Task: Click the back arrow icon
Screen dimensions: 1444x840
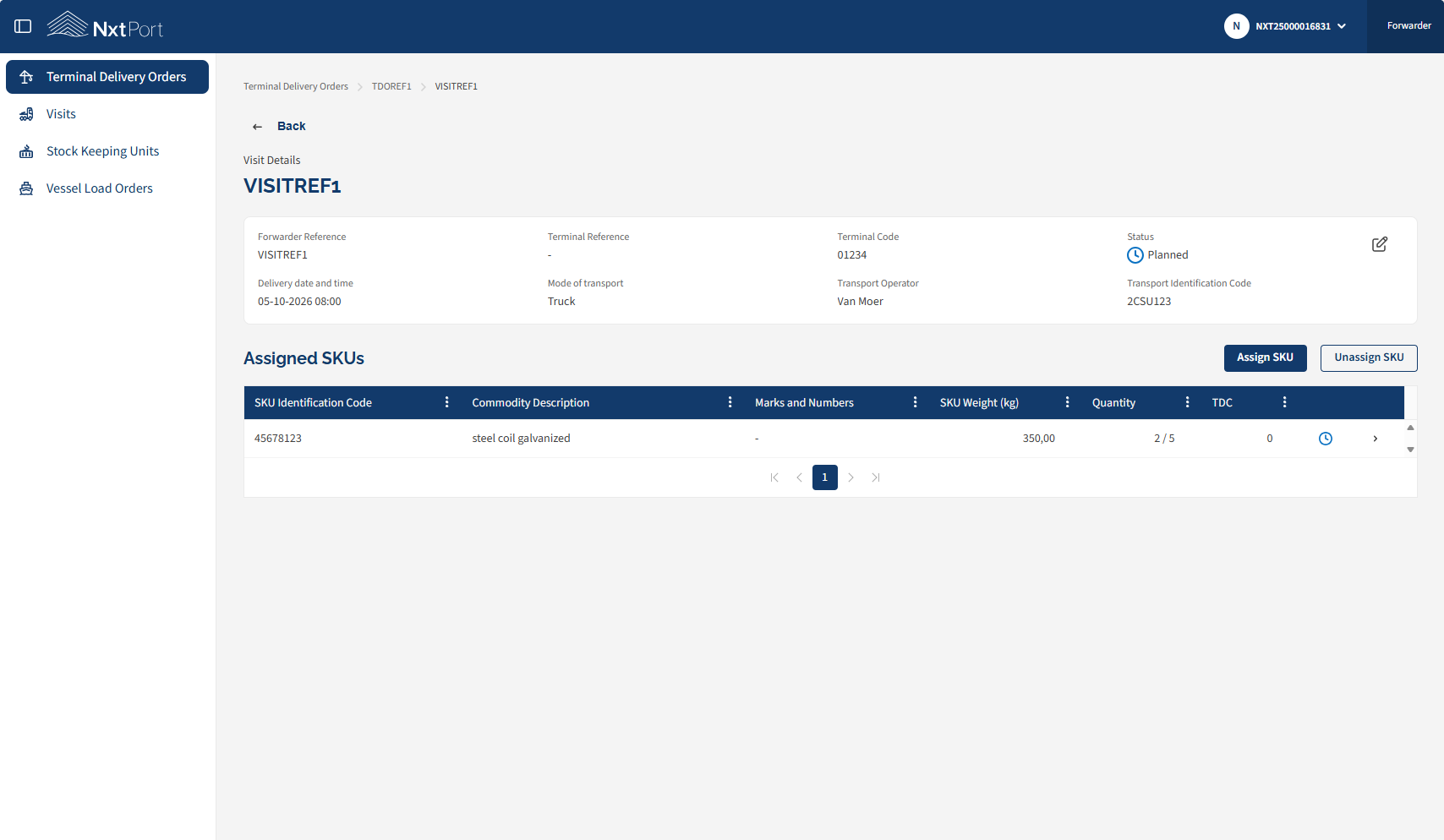Action: pos(257,127)
